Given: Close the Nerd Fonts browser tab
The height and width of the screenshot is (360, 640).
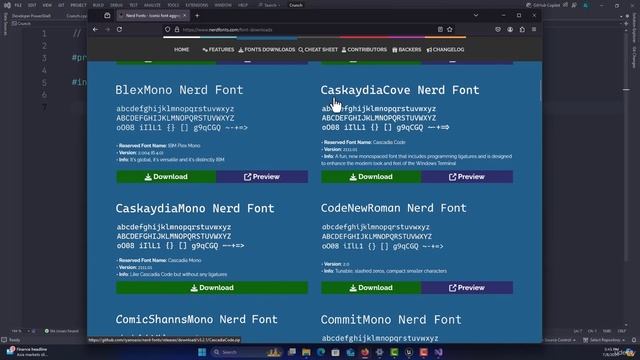Looking at the screenshot, I should coord(184,16).
